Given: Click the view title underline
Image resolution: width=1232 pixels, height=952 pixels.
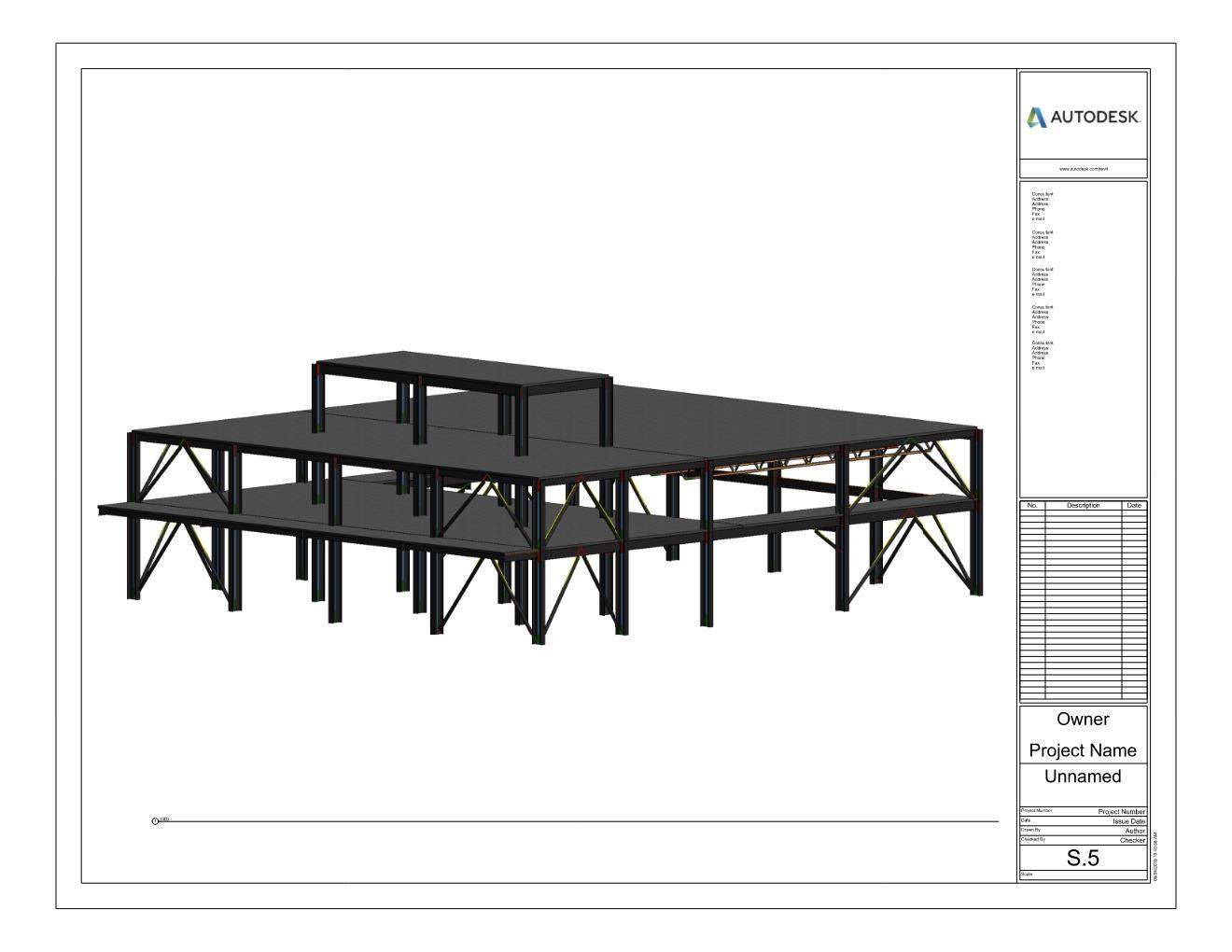Looking at the screenshot, I should (579, 822).
